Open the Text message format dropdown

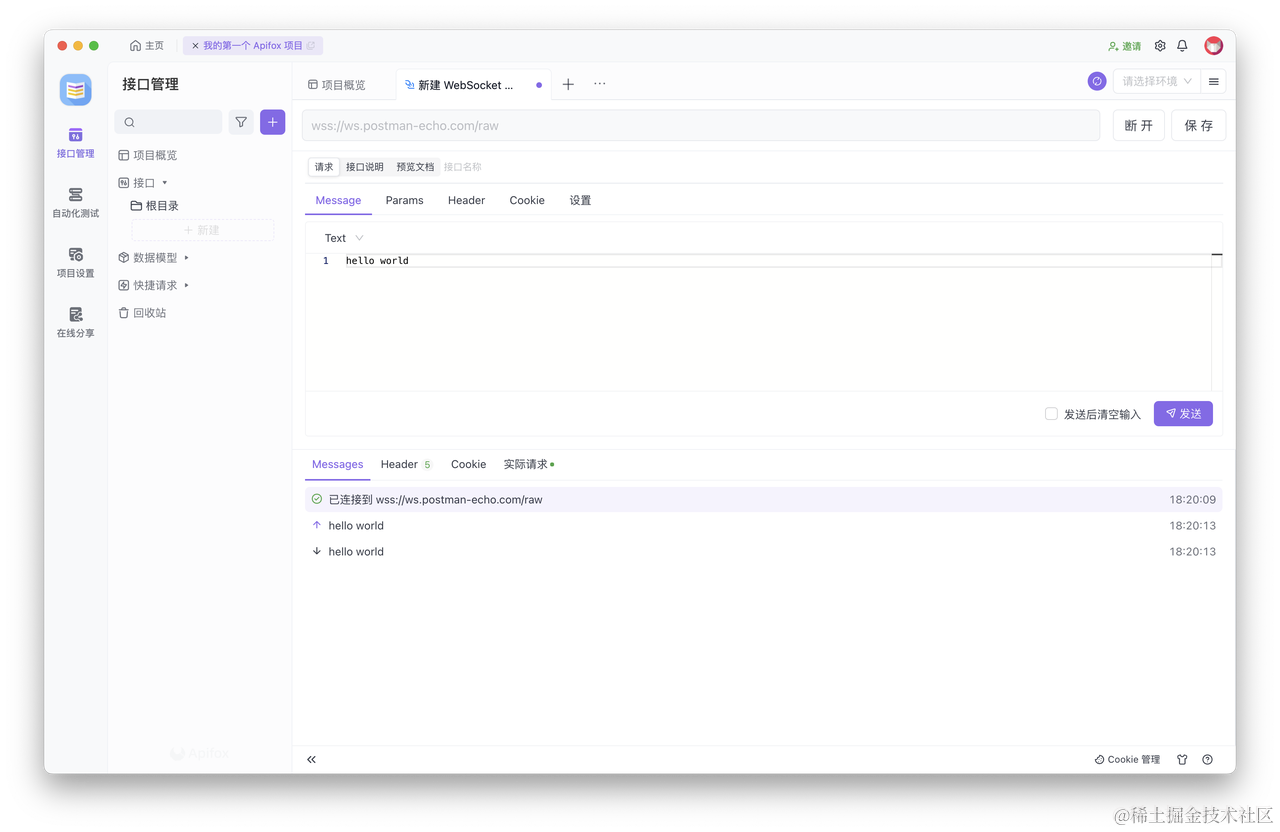pos(344,238)
